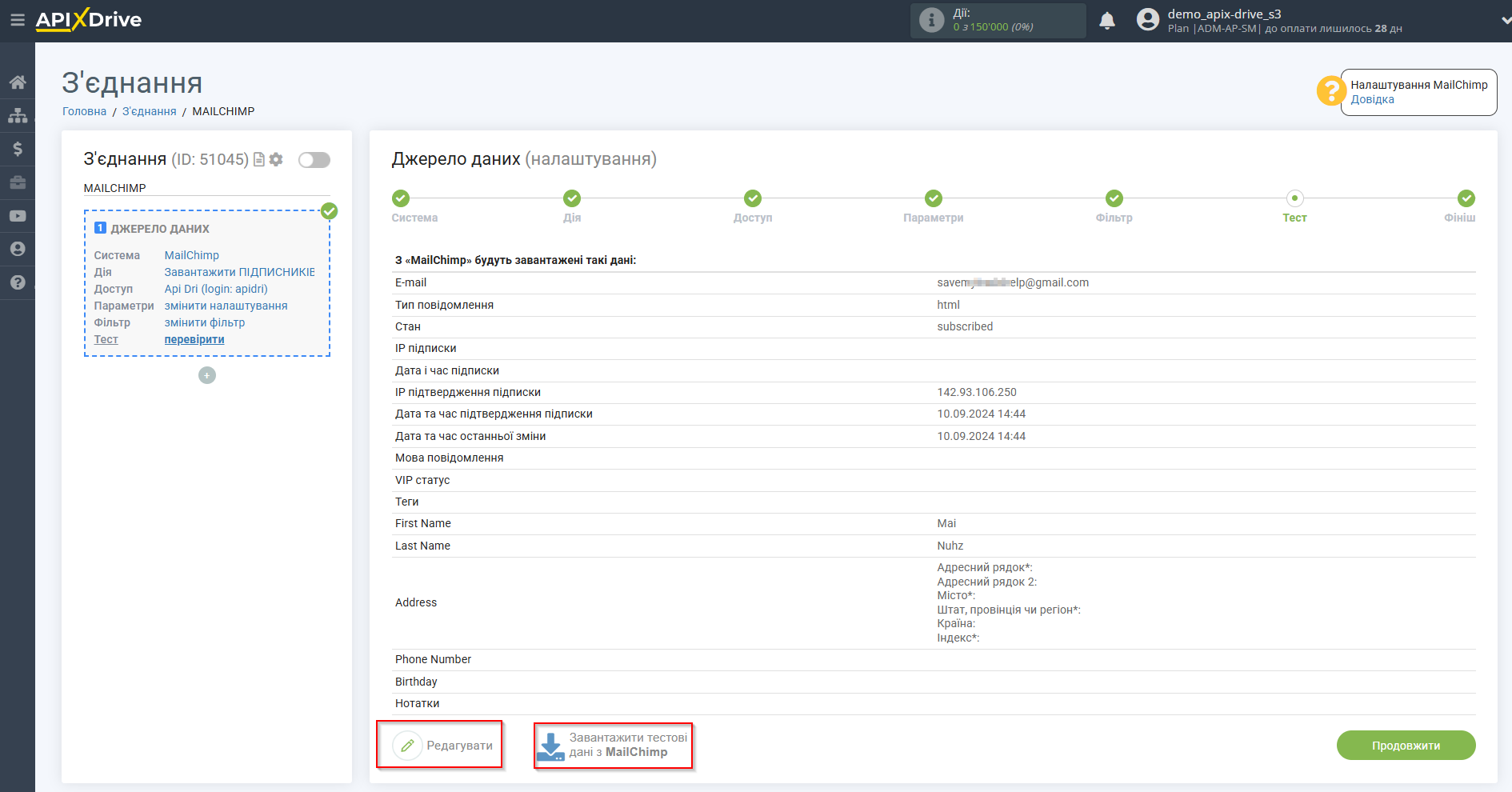Go to the Тест step

click(1295, 206)
